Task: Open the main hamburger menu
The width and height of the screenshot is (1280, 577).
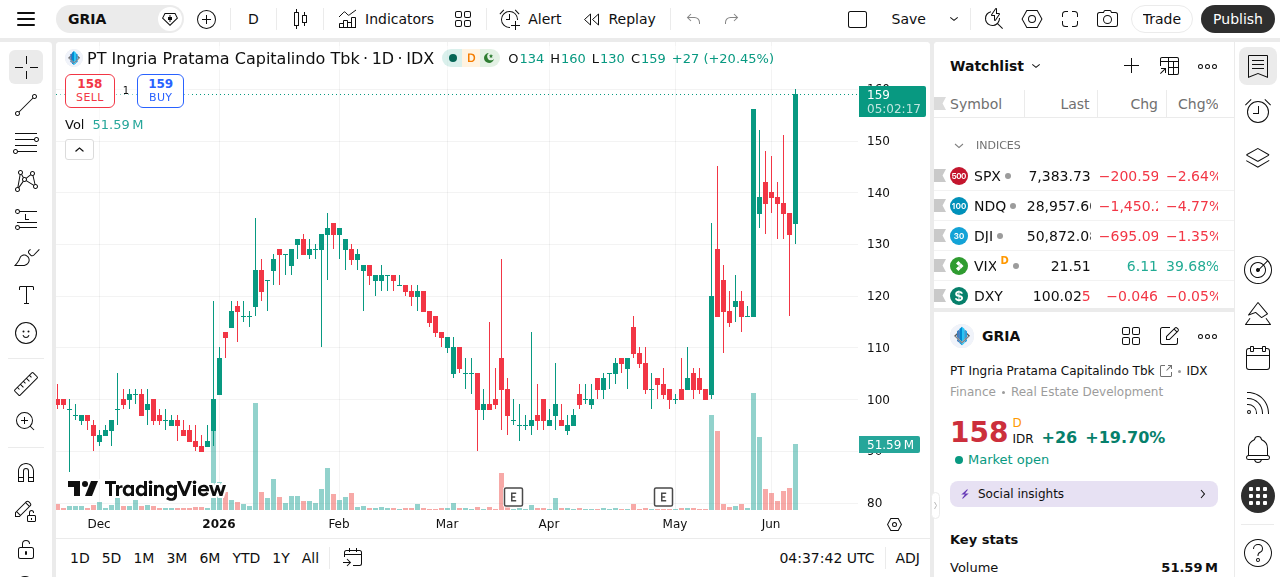Action: [x=26, y=19]
